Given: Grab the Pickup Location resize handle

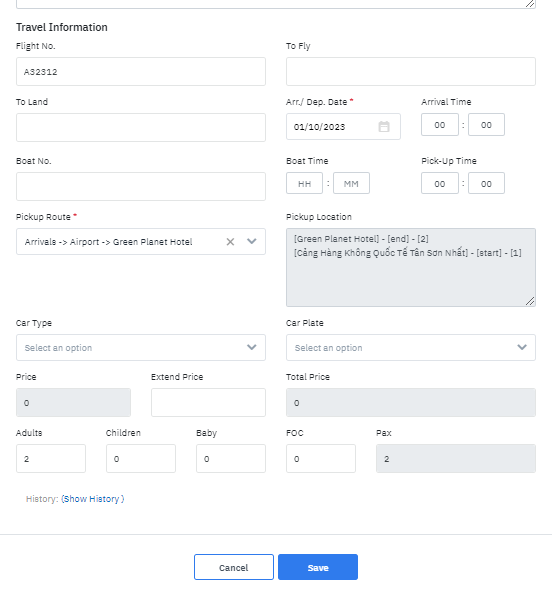Looking at the screenshot, I should (x=530, y=301).
